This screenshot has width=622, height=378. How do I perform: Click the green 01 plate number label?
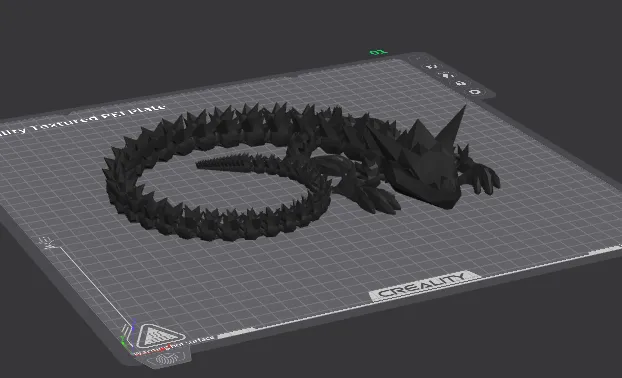click(378, 52)
